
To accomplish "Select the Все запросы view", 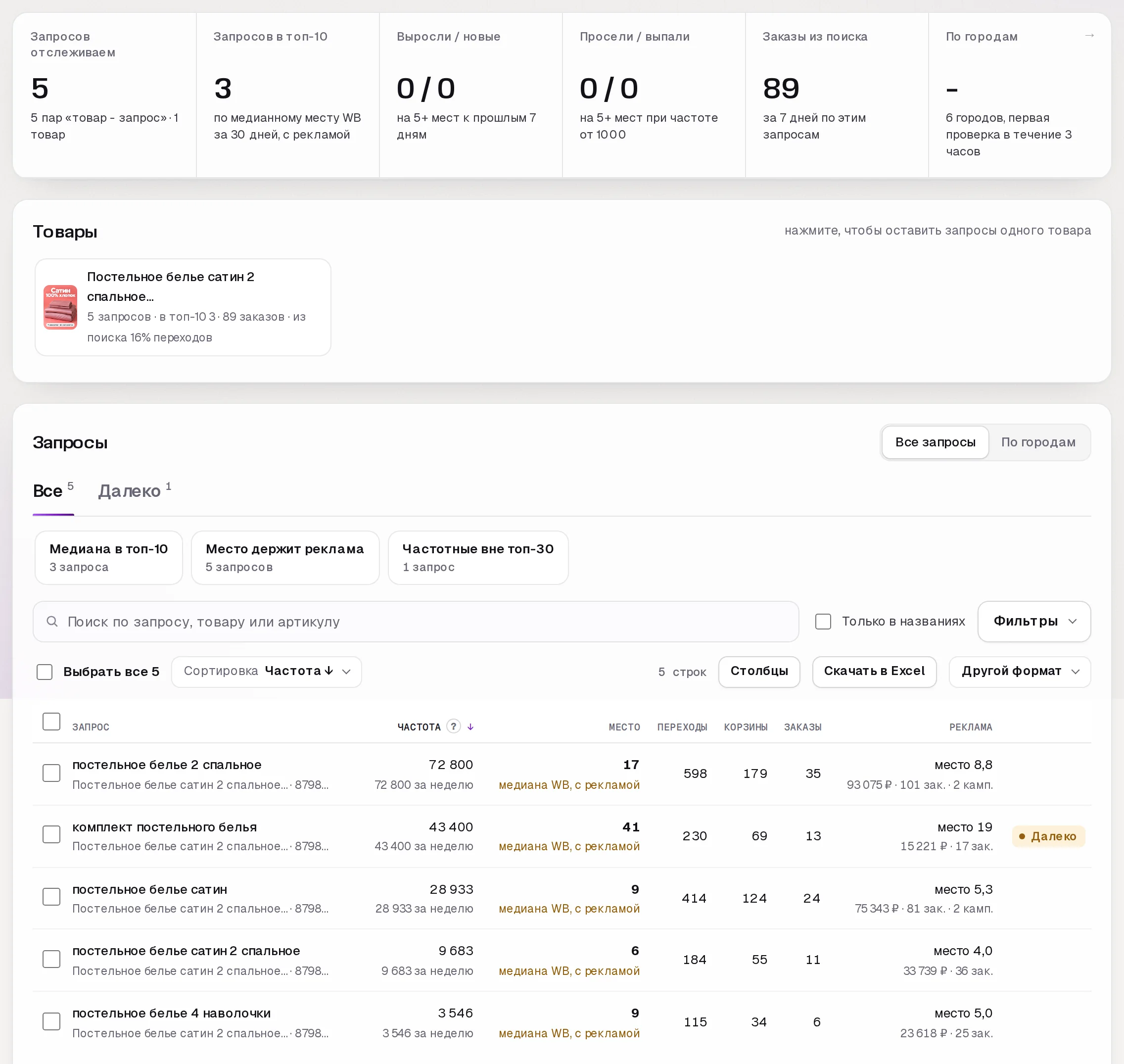I will (935, 442).
